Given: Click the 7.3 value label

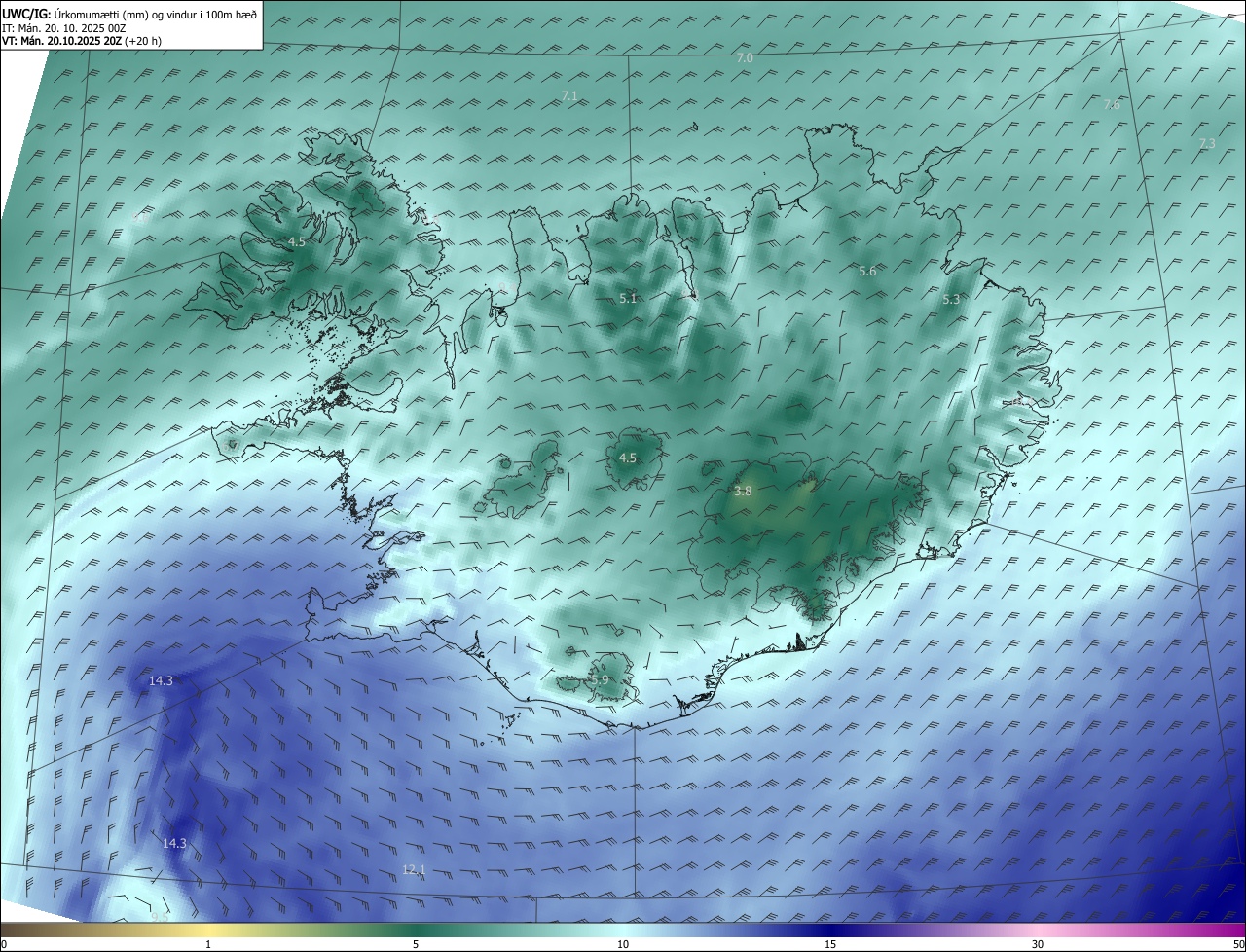Looking at the screenshot, I should (x=1206, y=143).
